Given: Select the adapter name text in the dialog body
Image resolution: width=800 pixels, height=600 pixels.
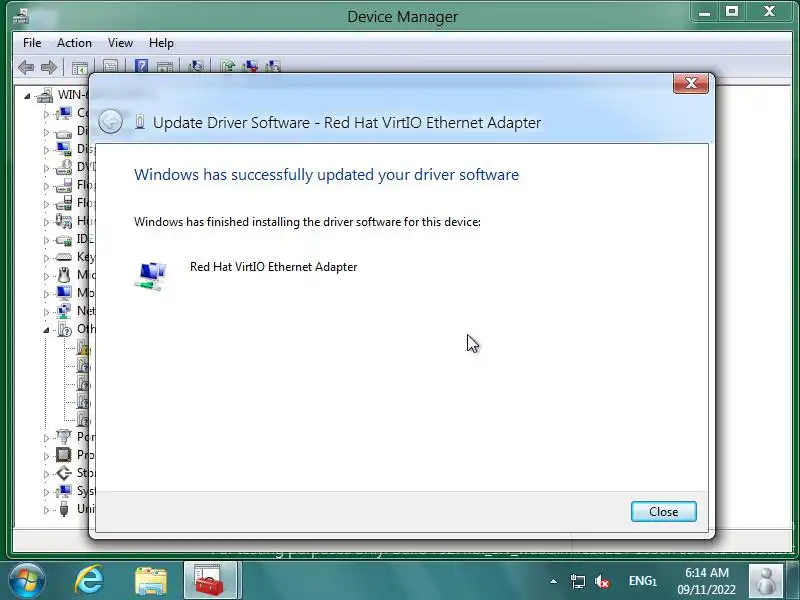Looking at the screenshot, I should [273, 267].
